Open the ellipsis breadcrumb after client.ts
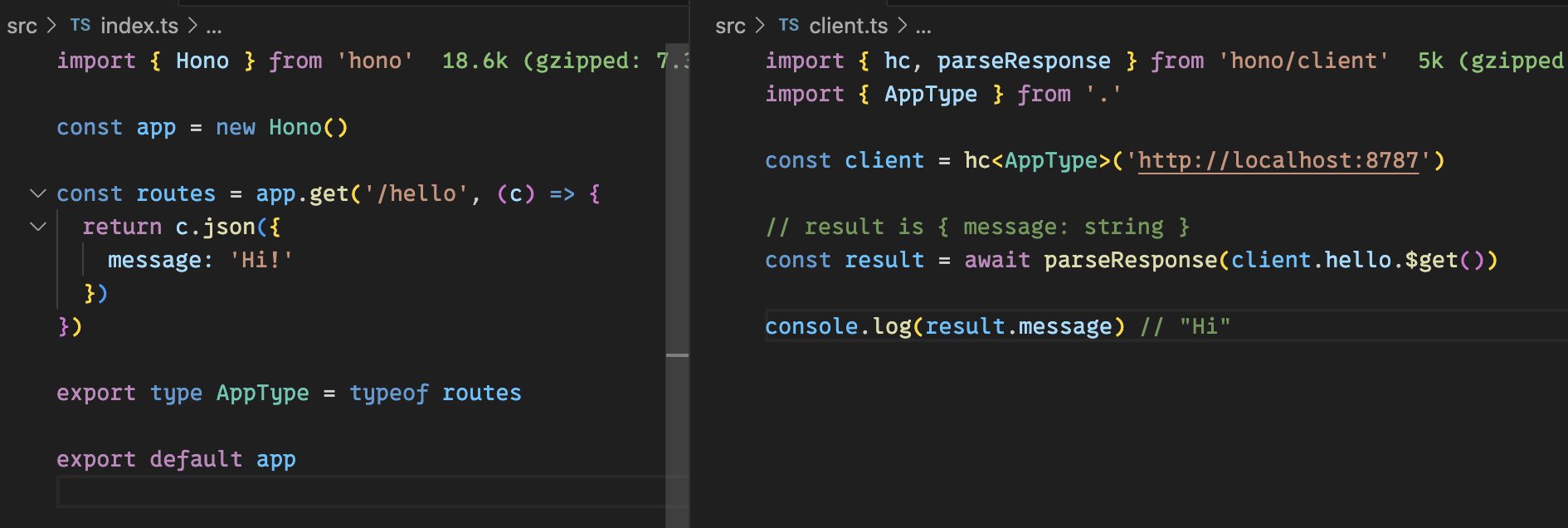This screenshot has width=1568, height=528. tap(923, 28)
